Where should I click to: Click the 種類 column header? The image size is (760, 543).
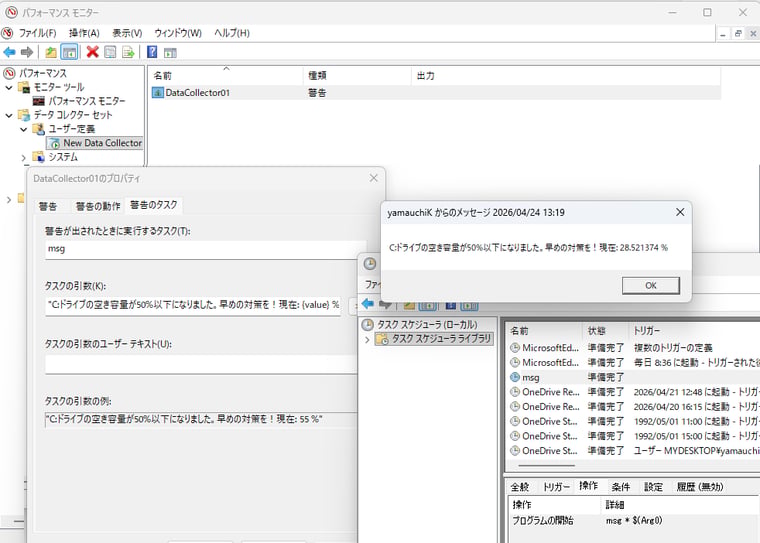(x=357, y=76)
